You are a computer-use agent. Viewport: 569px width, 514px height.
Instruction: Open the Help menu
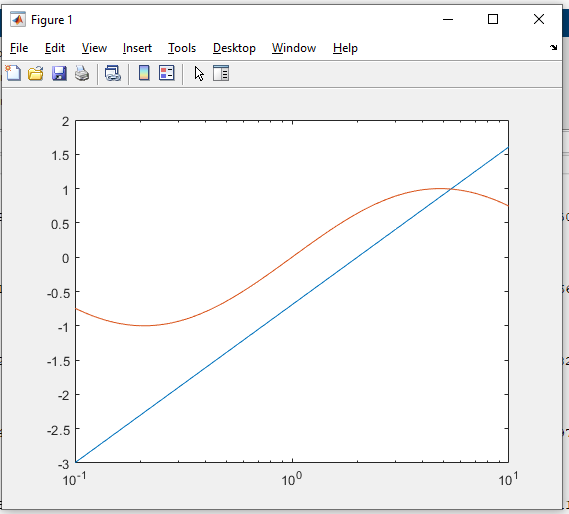click(x=345, y=48)
